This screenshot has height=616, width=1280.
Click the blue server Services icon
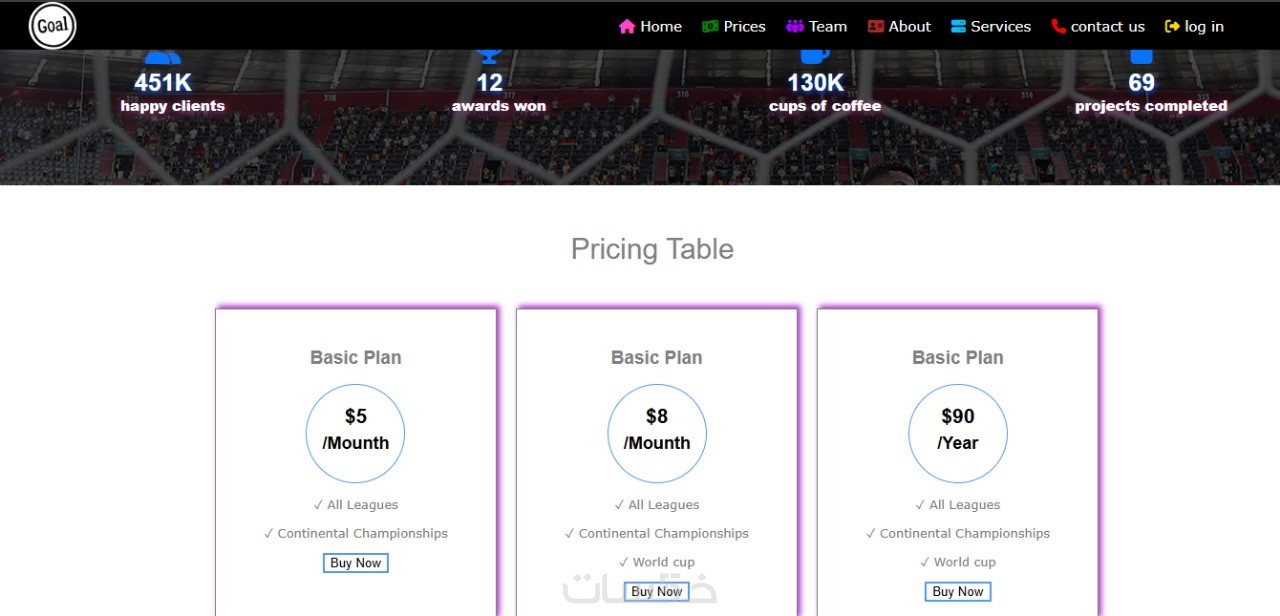click(958, 27)
